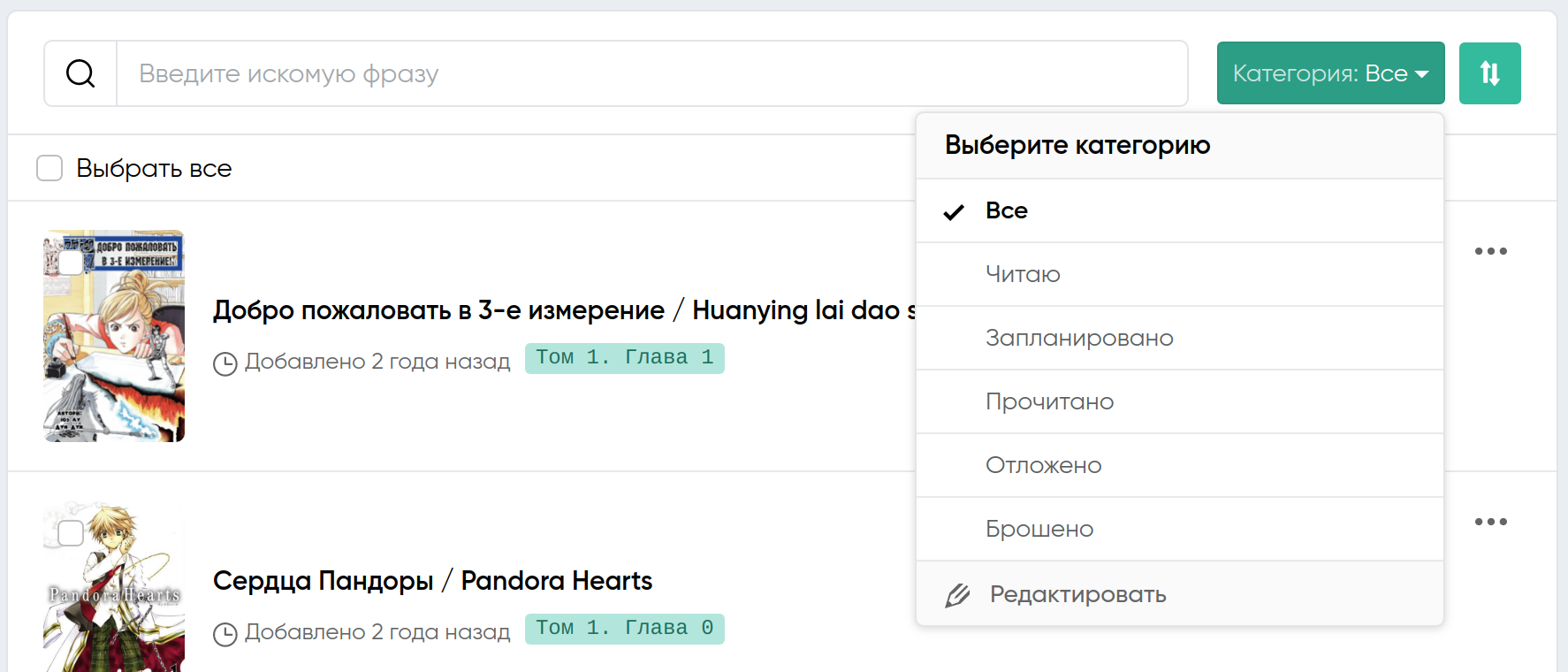Select the Все category option
The height and width of the screenshot is (672, 1568).
coord(1180,210)
